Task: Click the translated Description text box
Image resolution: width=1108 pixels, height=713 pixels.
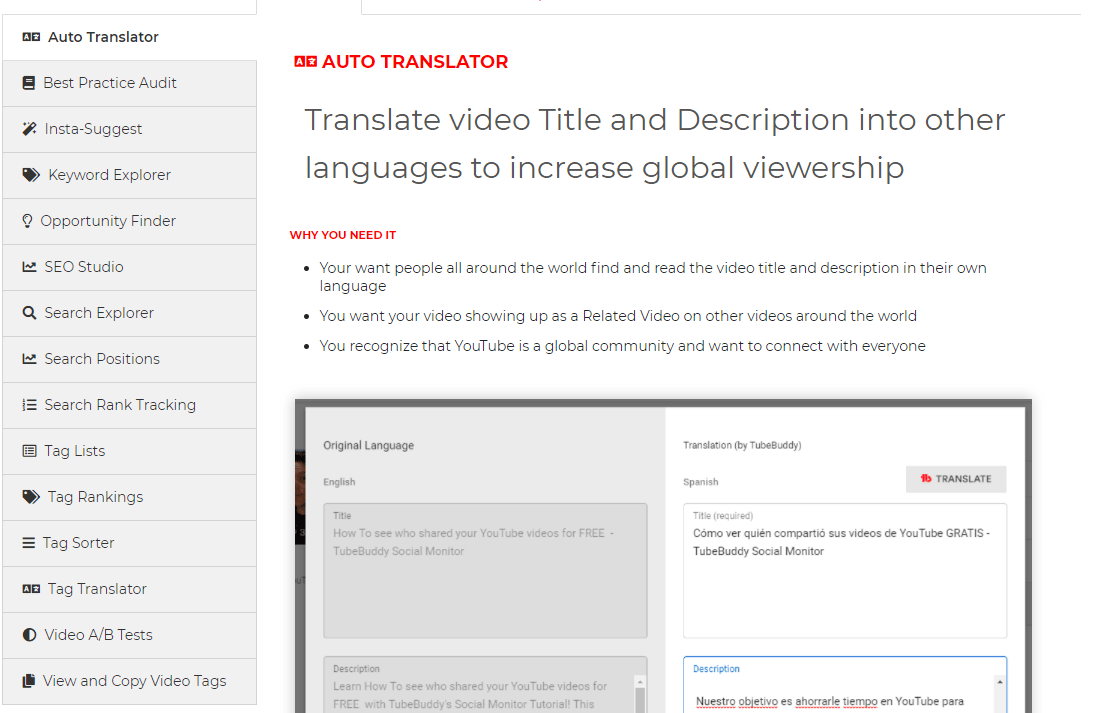Action: 838,695
